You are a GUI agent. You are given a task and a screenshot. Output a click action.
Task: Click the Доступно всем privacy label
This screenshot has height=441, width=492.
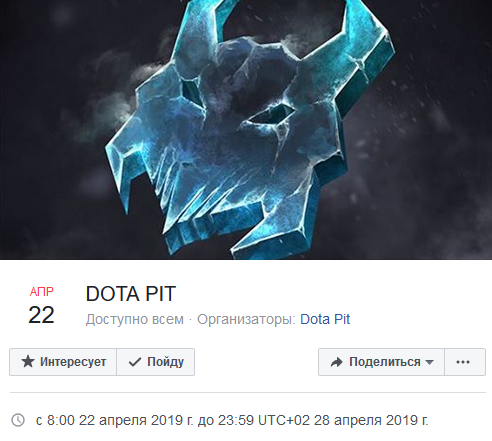[x=135, y=319]
